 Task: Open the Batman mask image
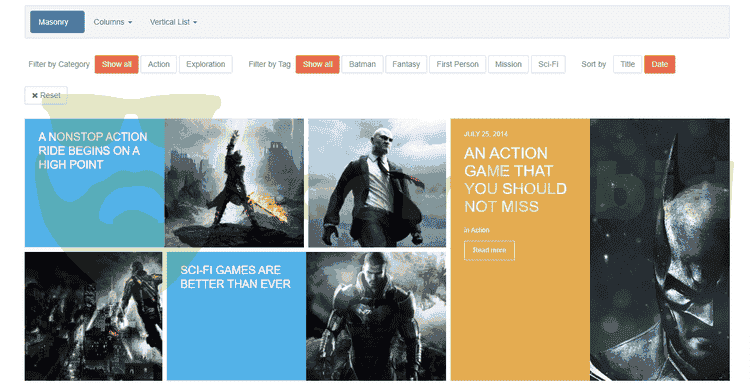tap(660, 249)
